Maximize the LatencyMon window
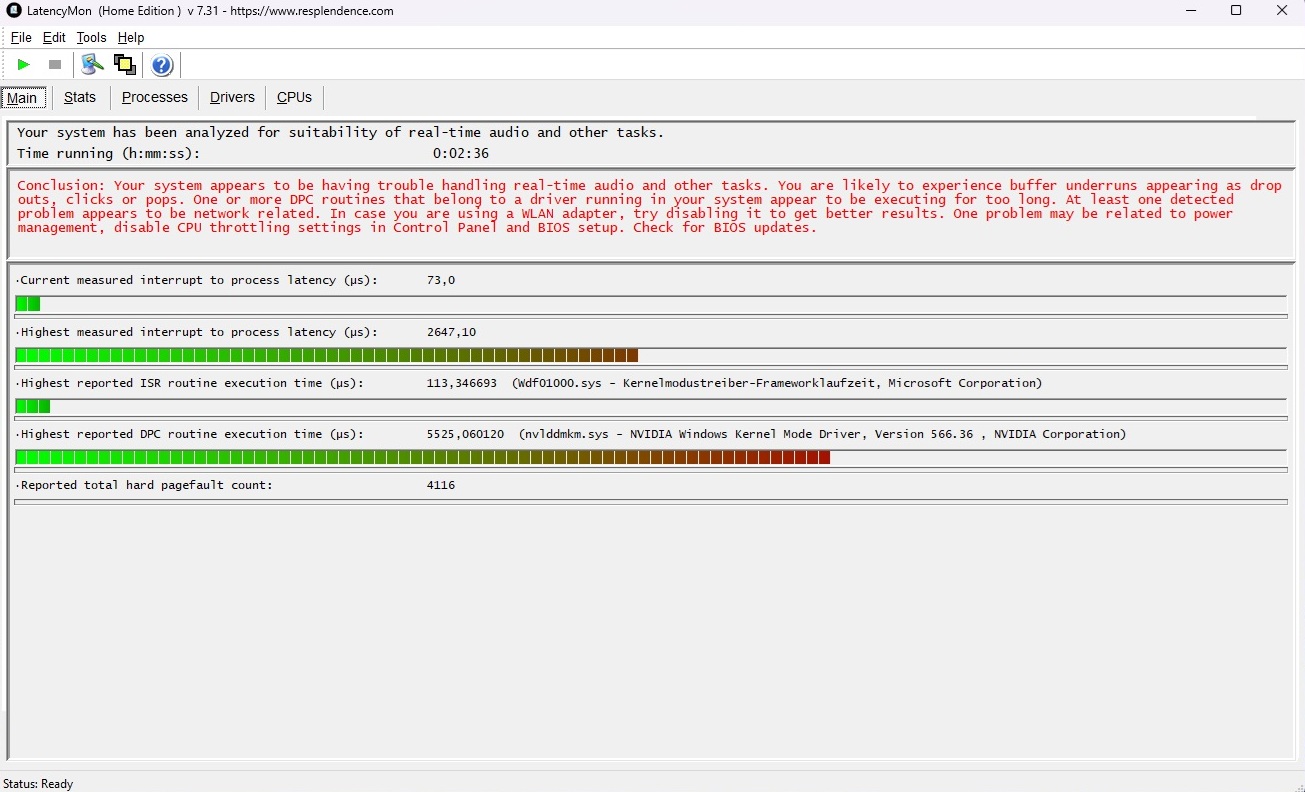The height and width of the screenshot is (792, 1305). pos(1236,11)
